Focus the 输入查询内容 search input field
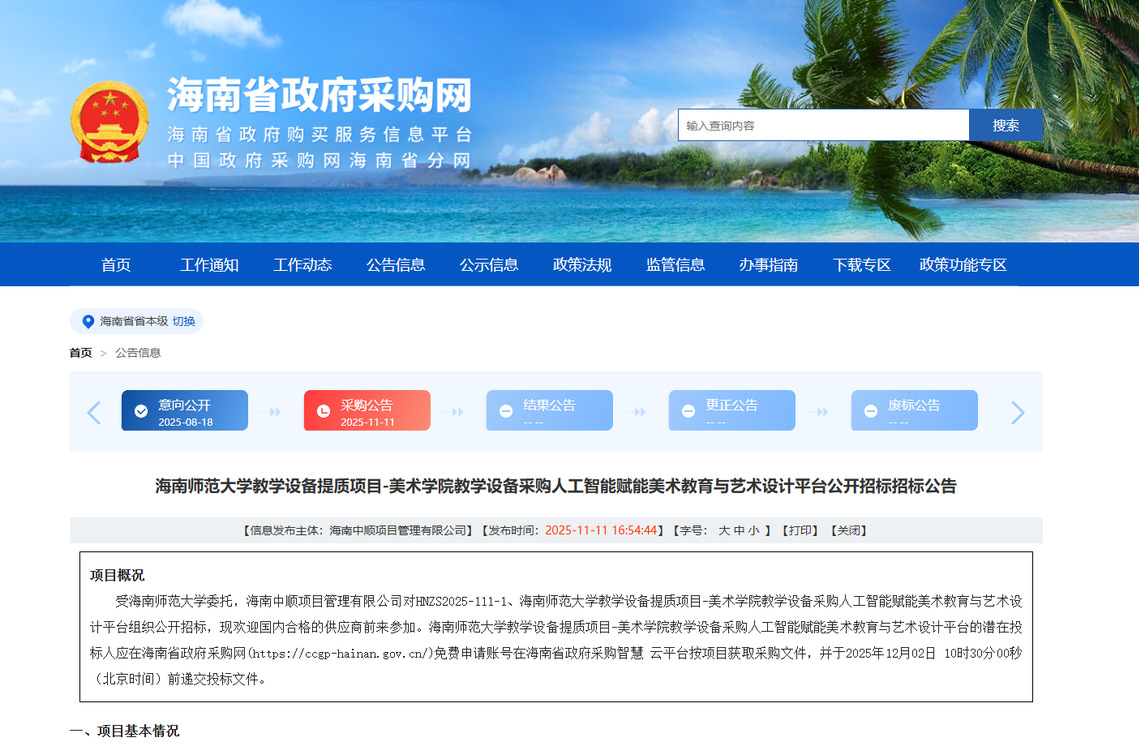 click(823, 125)
